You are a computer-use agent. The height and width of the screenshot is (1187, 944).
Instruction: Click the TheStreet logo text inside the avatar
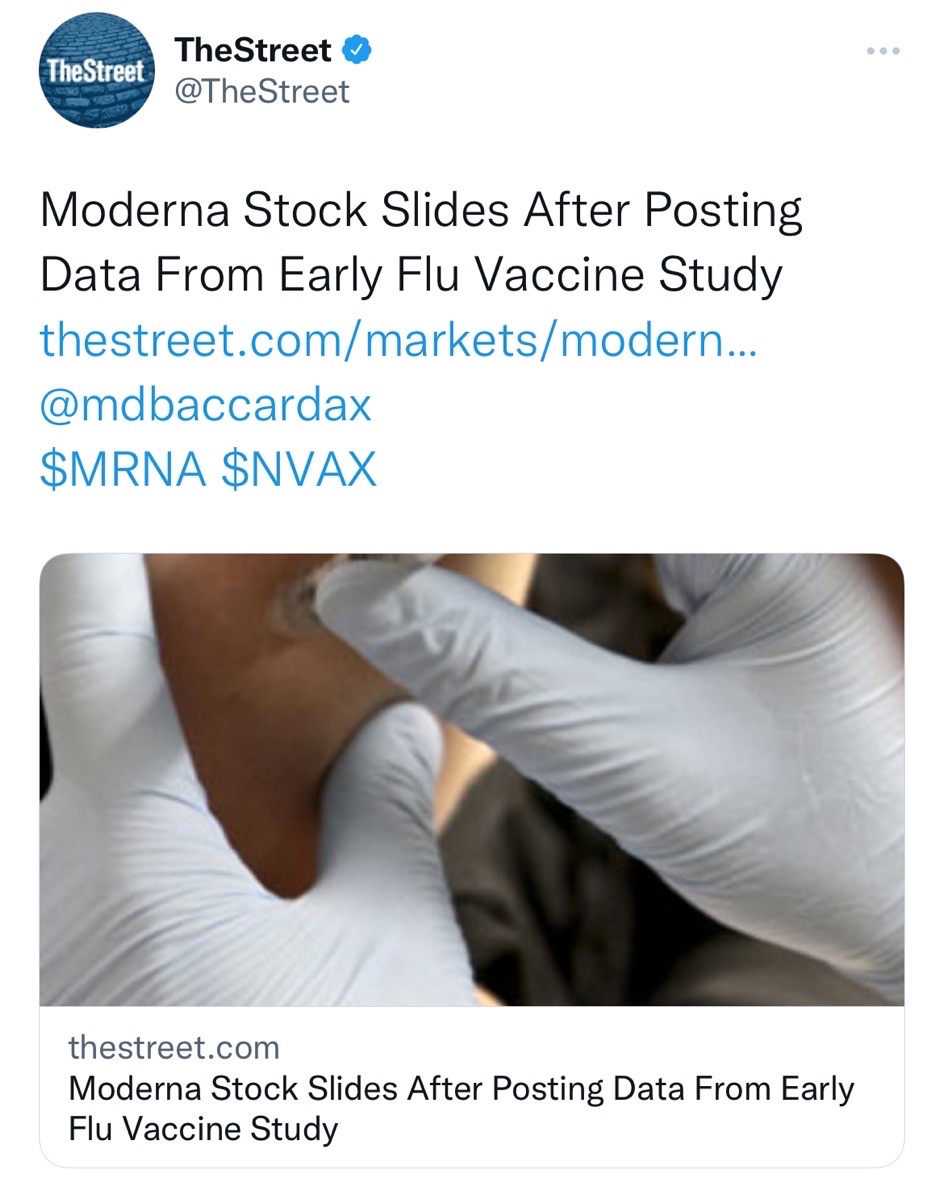(x=96, y=71)
